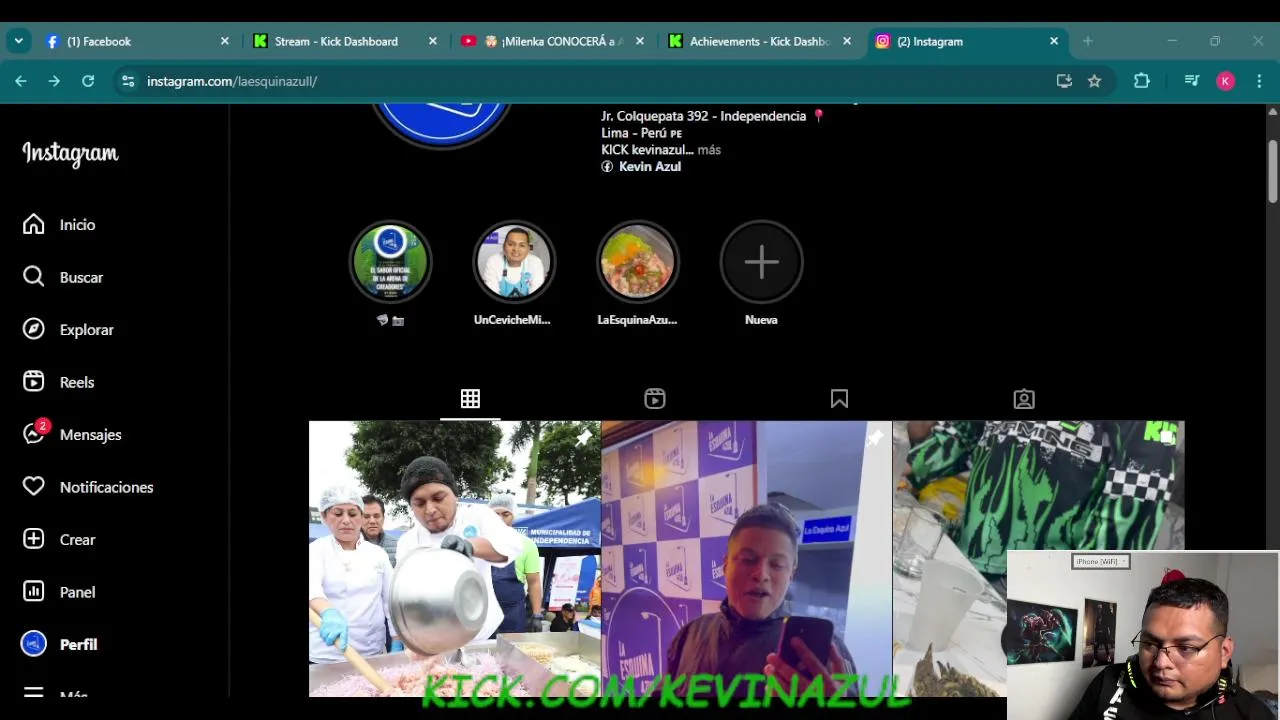Bookmark this page with star icon

click(x=1095, y=81)
